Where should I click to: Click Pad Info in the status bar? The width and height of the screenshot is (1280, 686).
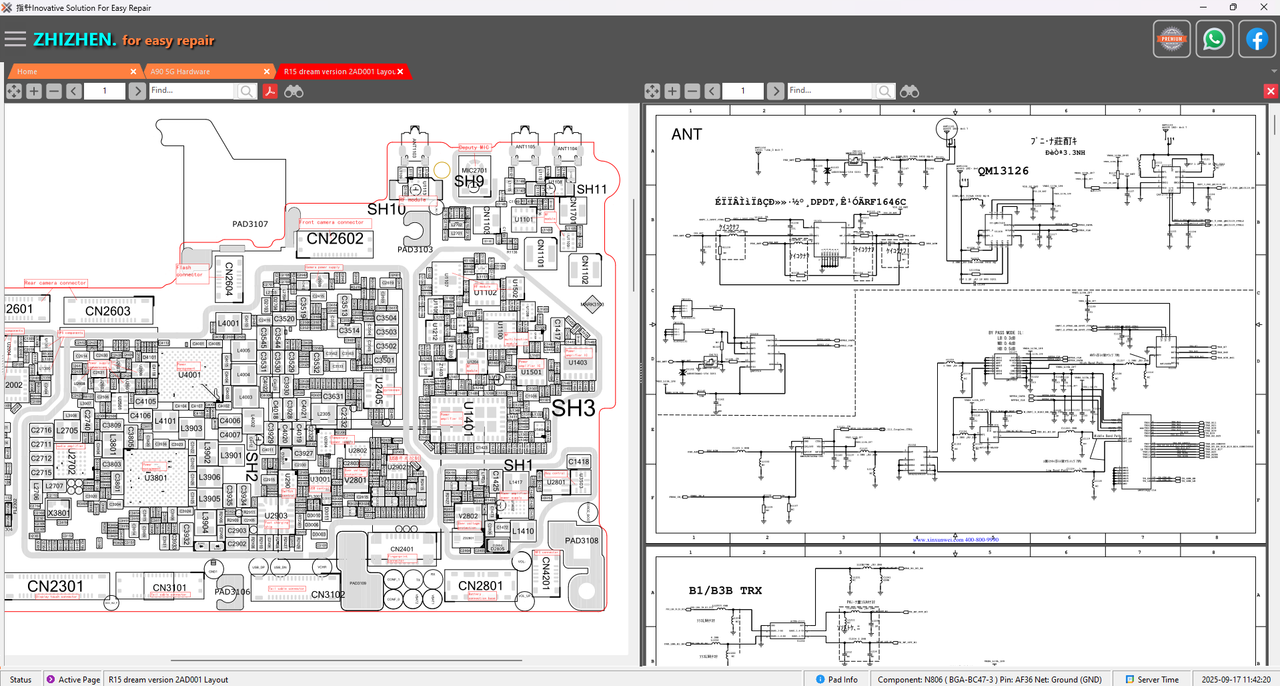(x=836, y=679)
